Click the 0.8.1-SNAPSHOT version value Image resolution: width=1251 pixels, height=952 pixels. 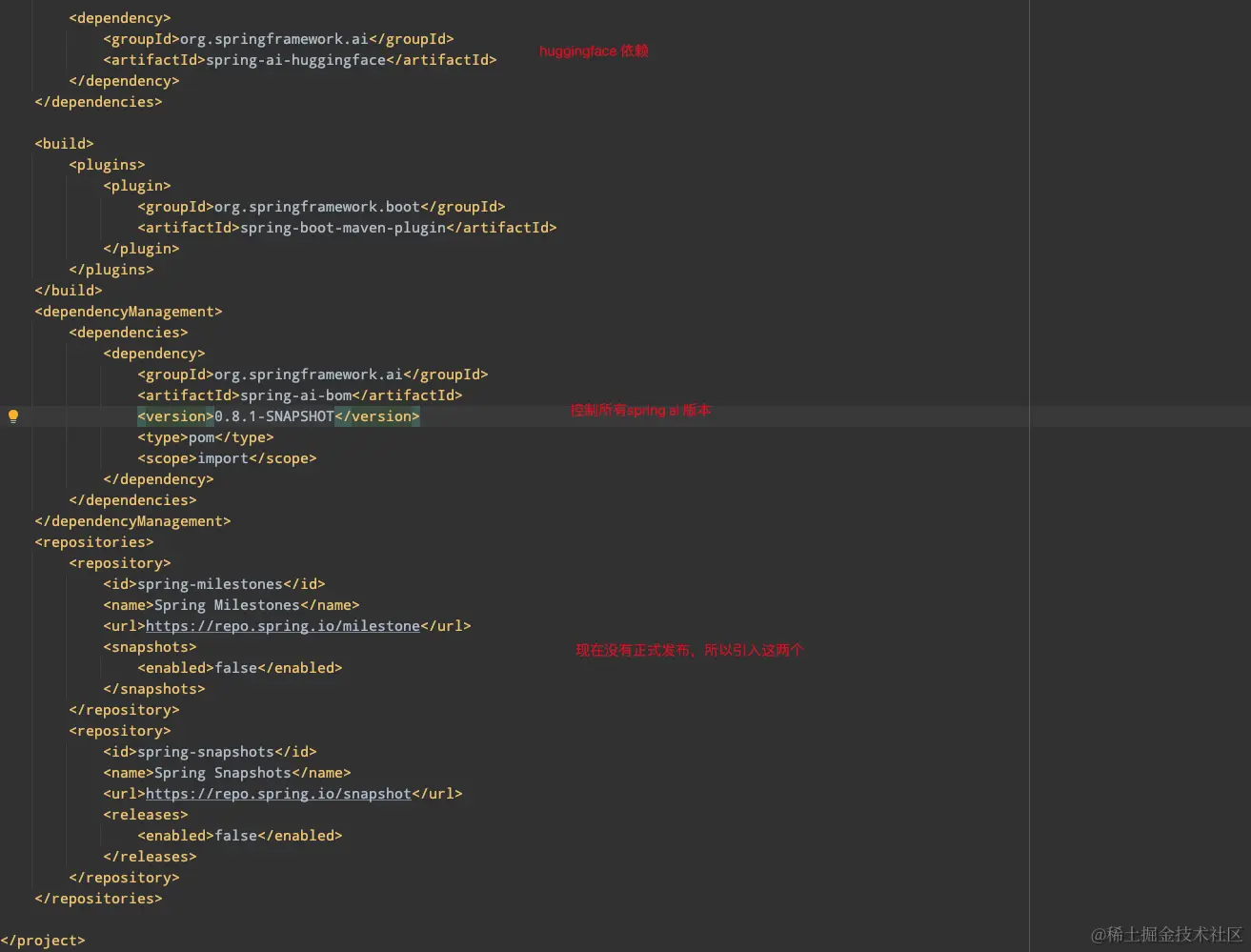[274, 416]
